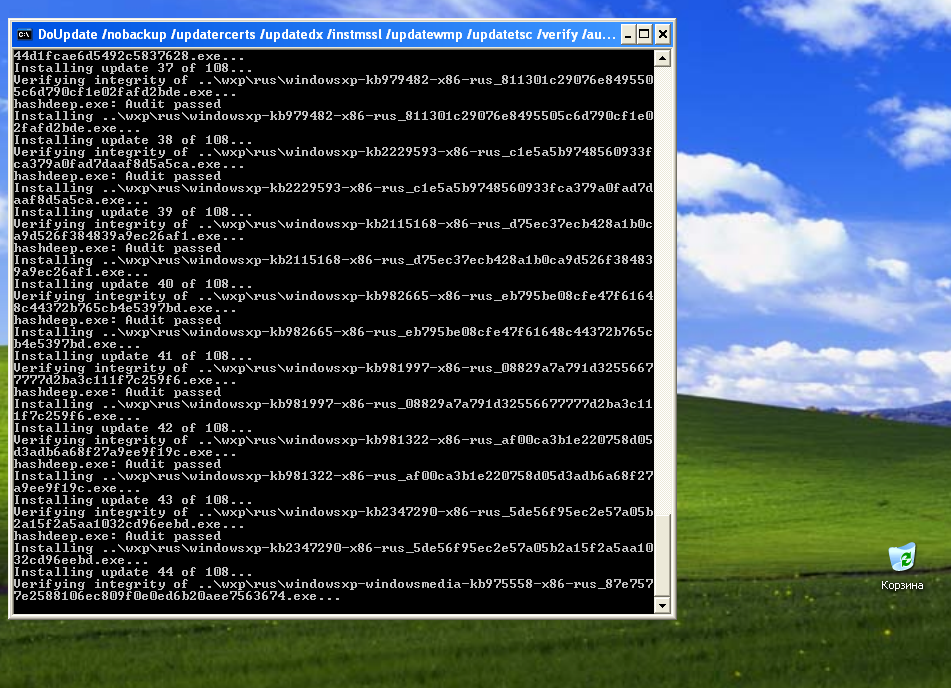
Task: Click the Installing line for kb2229593 file
Action: pyautogui.click(x=334, y=188)
